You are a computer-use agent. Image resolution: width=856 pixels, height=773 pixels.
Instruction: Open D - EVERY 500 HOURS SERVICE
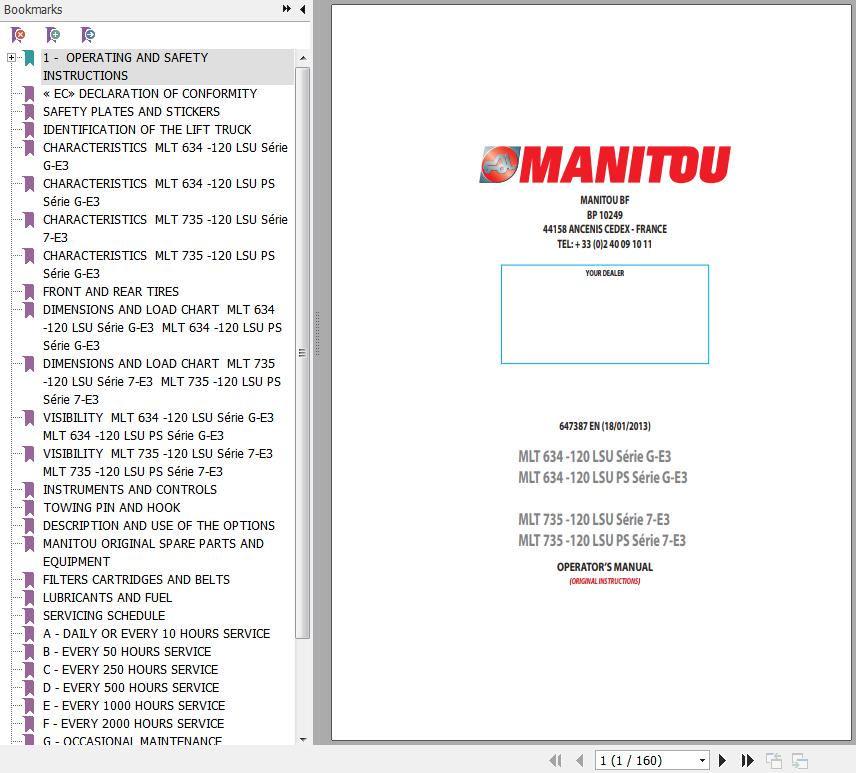(131, 688)
